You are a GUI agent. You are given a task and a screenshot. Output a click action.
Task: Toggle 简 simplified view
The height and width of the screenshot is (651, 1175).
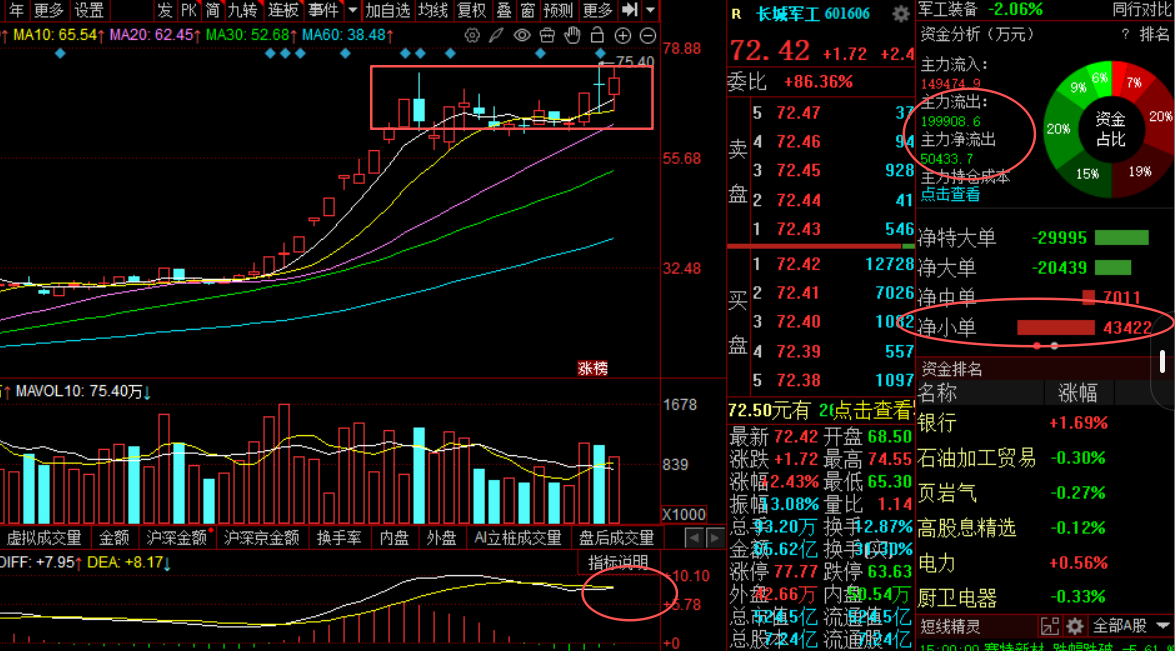[213, 10]
